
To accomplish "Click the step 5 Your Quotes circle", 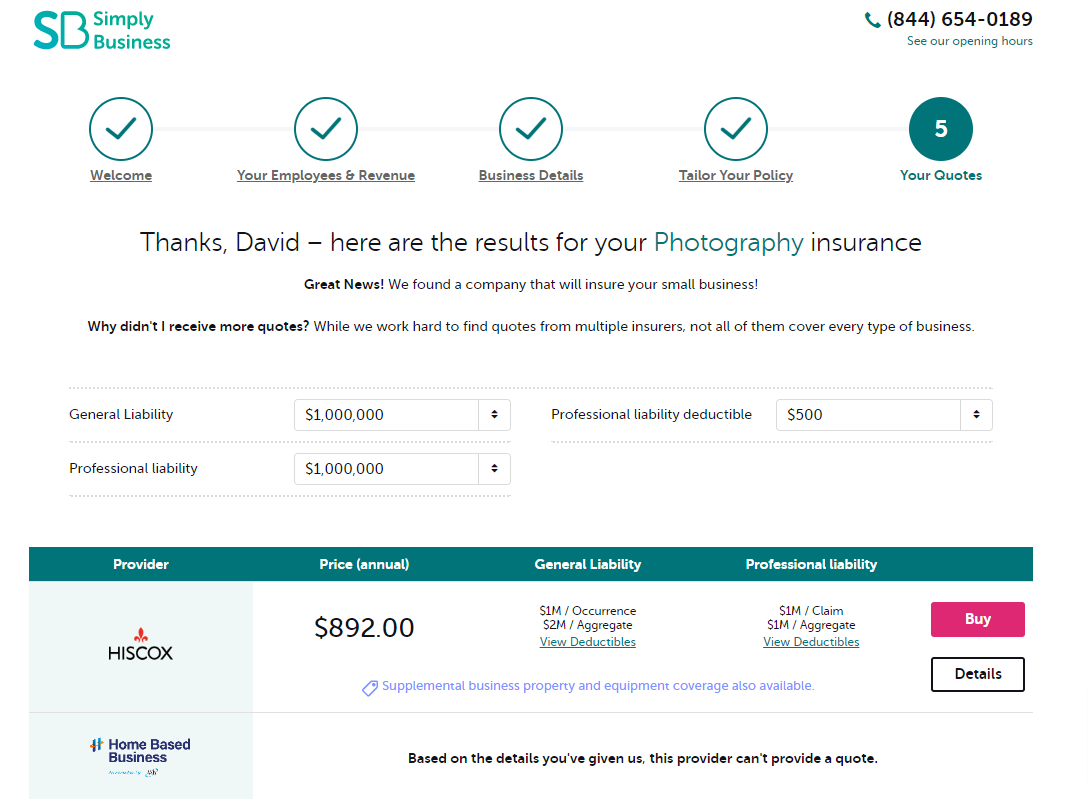I will (940, 129).
